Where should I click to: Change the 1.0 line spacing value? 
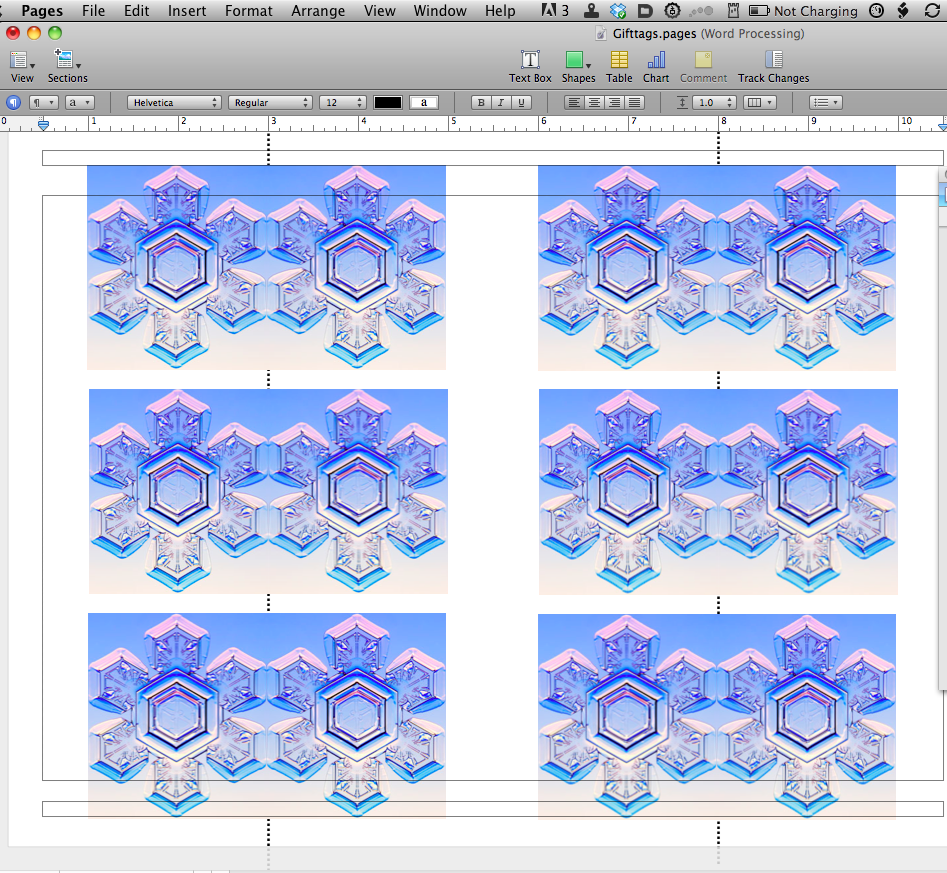pos(713,103)
